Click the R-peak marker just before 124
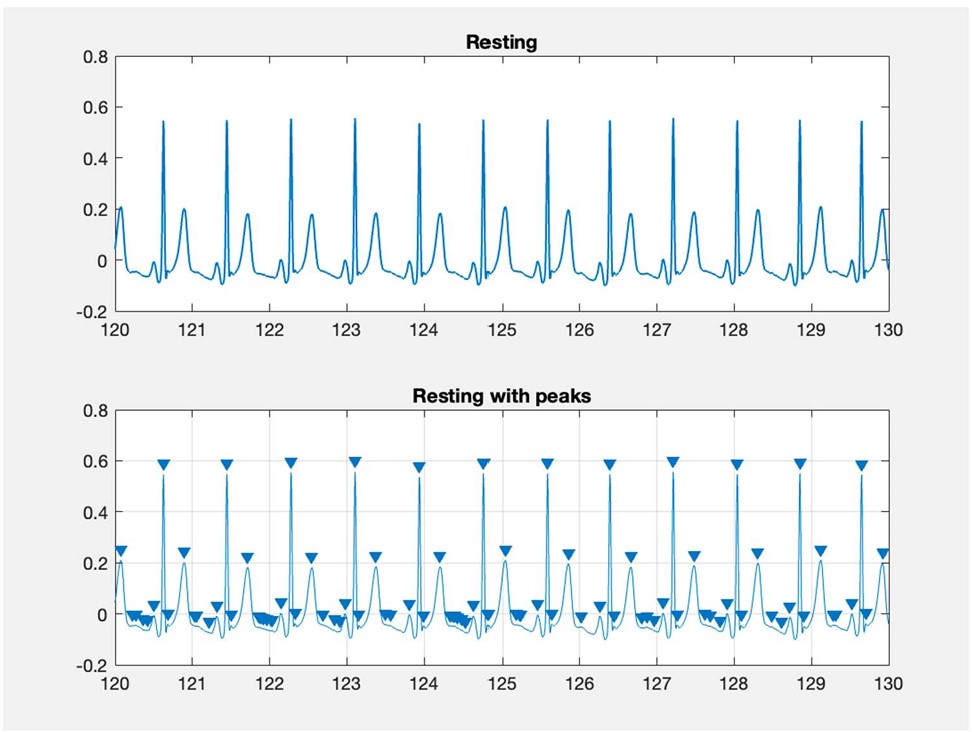Screen dimensions: 972x732 (x=419, y=467)
